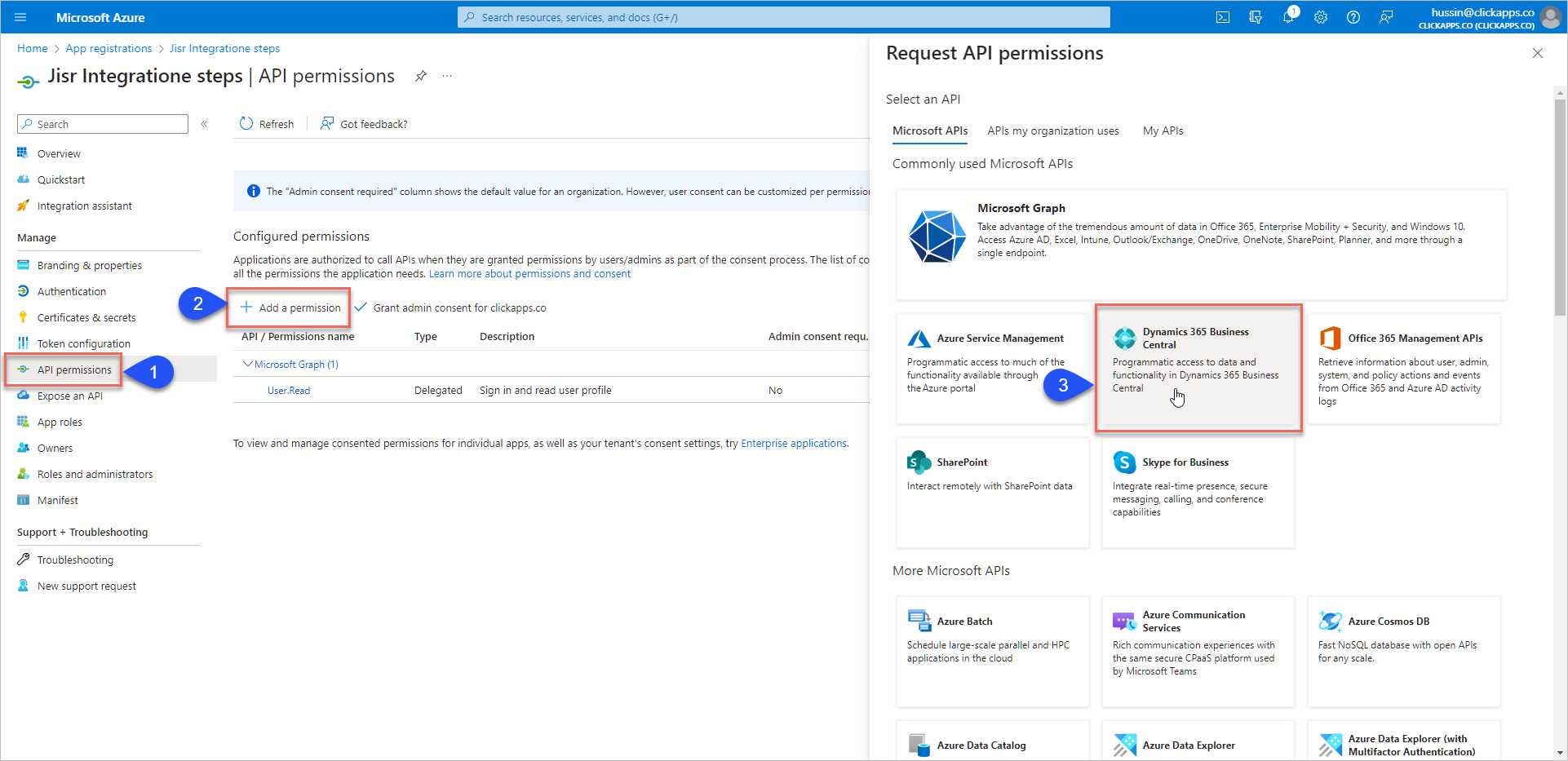Click Grant admin consent for clickapps.co
The width and height of the screenshot is (1568, 761).
(451, 307)
